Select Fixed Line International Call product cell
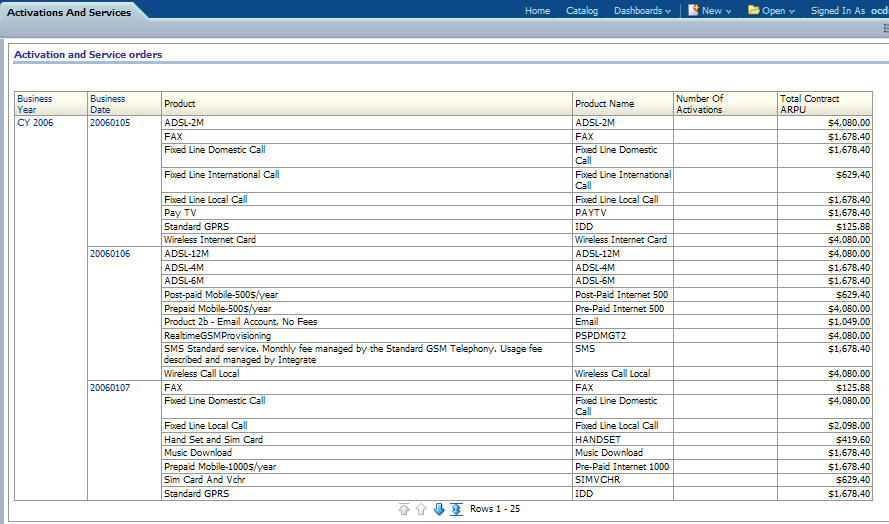Image resolution: width=889 pixels, height=524 pixels. [x=367, y=180]
